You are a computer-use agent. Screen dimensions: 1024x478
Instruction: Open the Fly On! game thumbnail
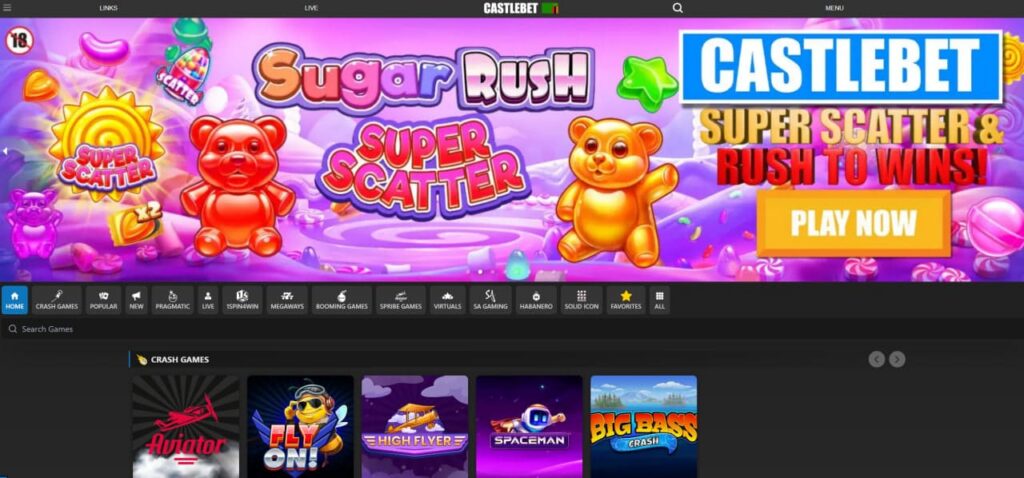pyautogui.click(x=300, y=426)
